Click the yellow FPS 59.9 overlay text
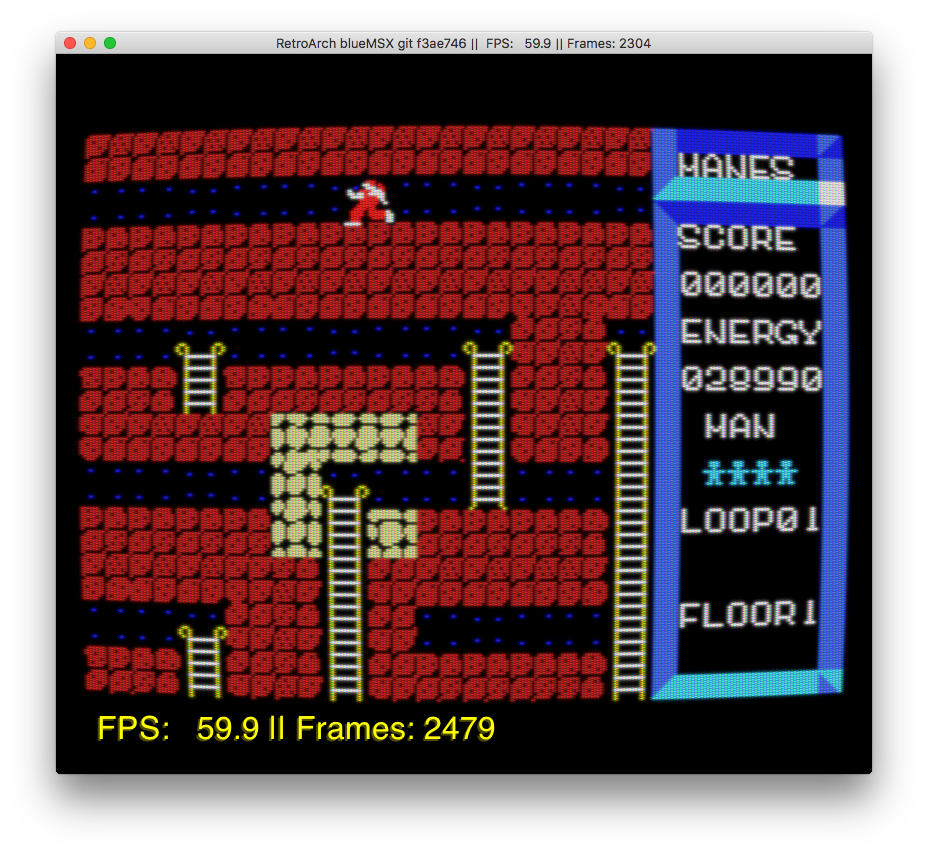 coord(178,728)
